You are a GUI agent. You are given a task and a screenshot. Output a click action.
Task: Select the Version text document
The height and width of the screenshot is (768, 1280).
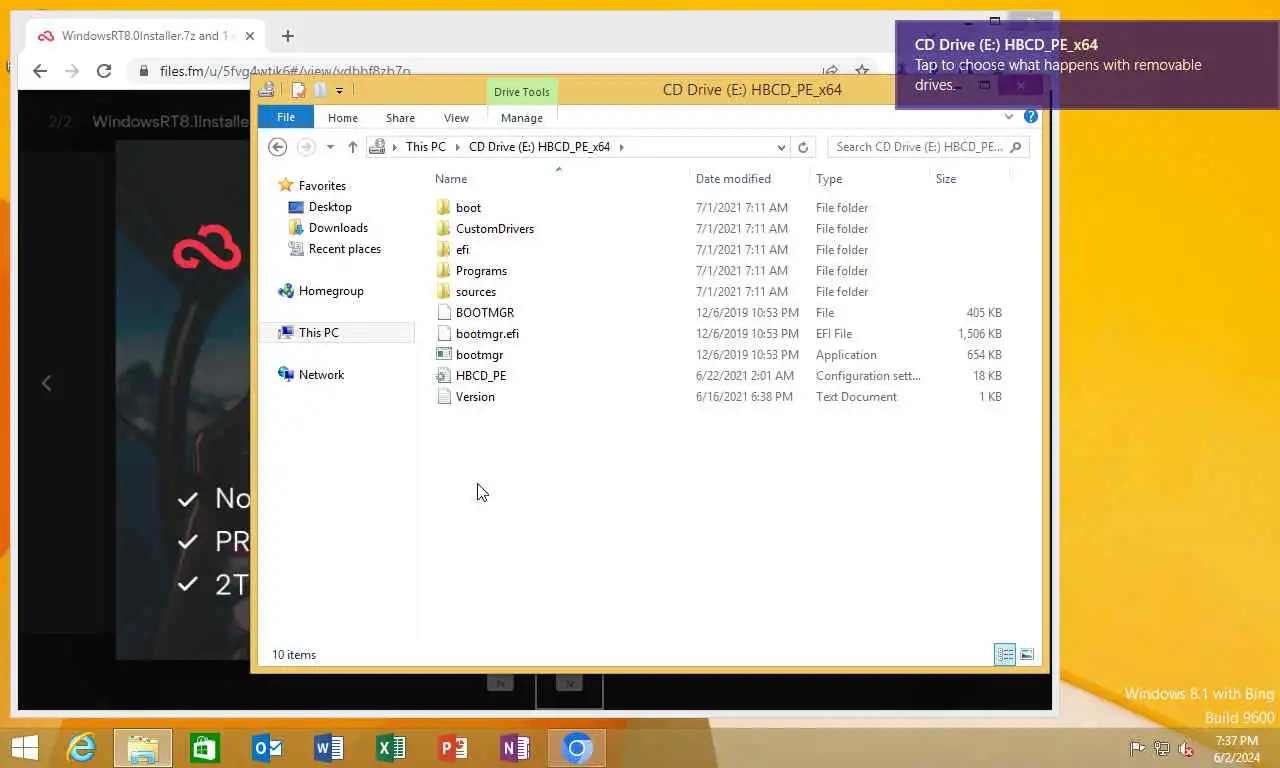(475, 397)
